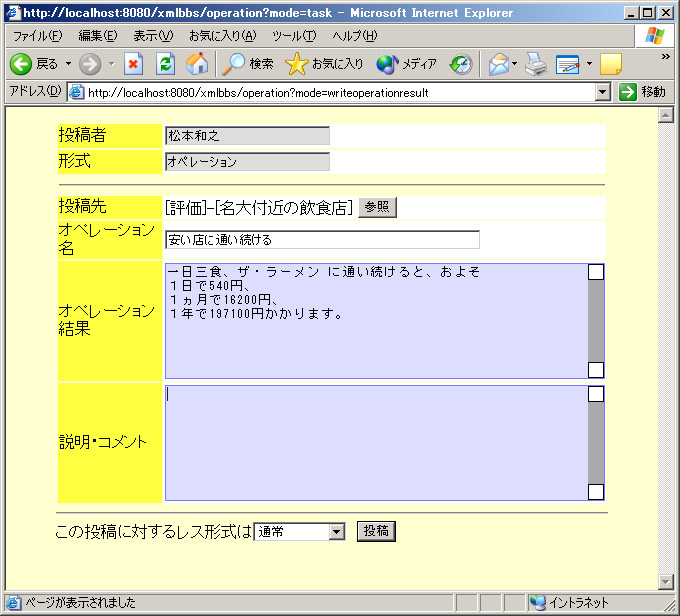Click the text [評価]-[名大付近の飲食店]
Screen dimensions: 680x616
(259, 208)
